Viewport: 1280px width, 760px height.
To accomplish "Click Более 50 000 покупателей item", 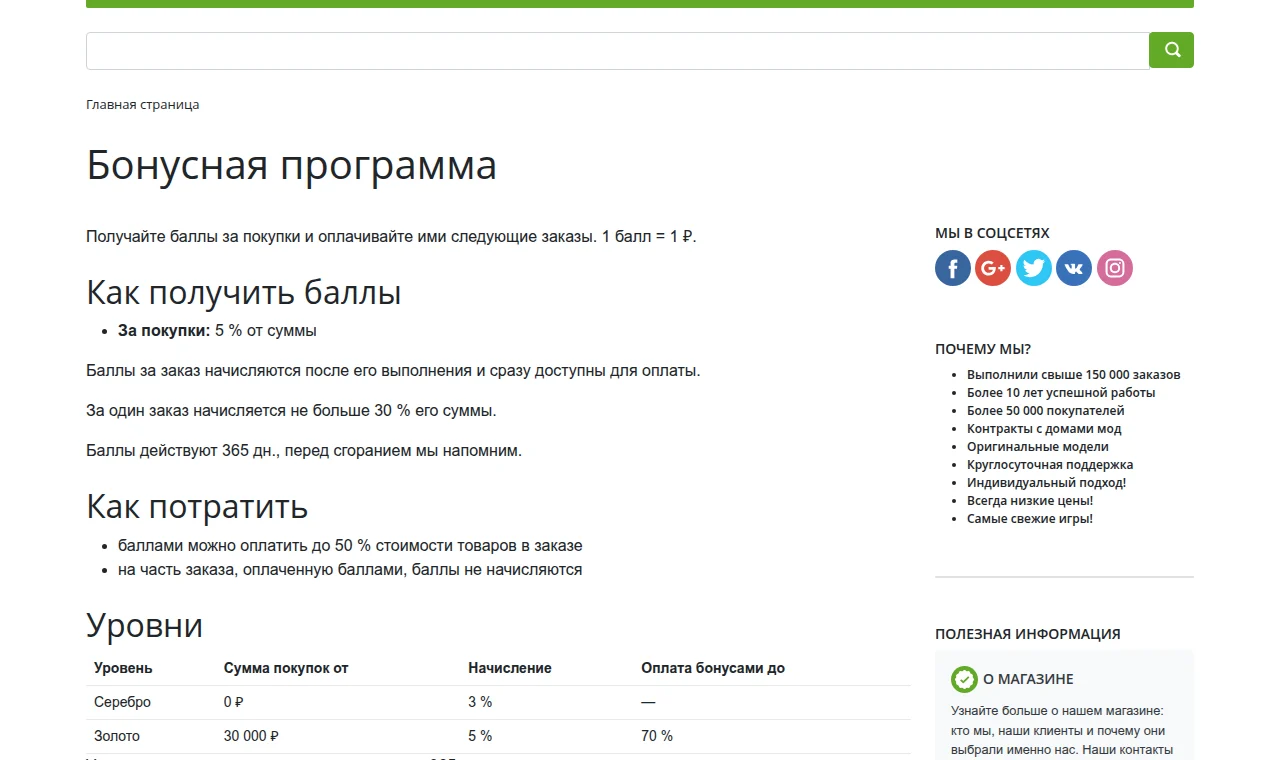I will point(1045,411).
